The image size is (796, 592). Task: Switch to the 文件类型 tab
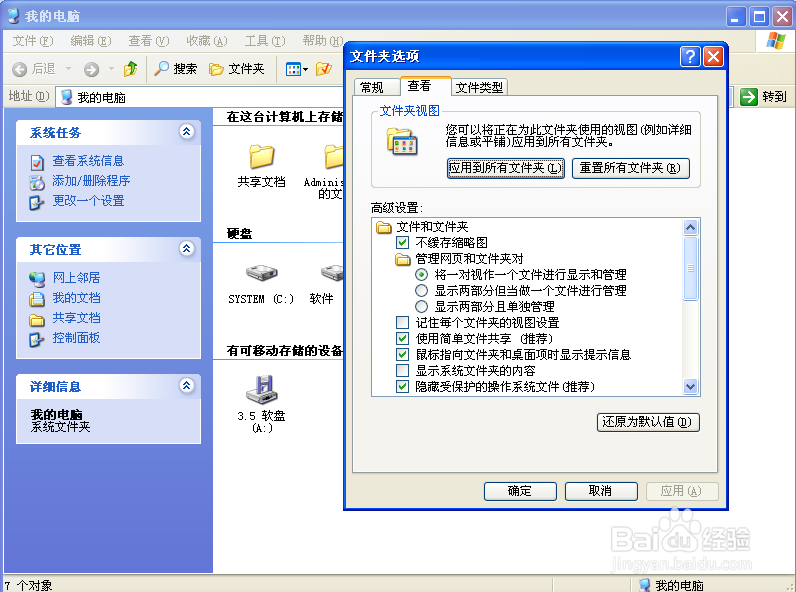click(479, 87)
